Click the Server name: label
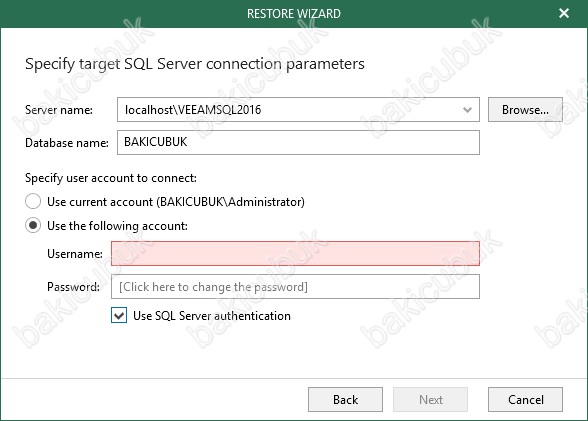Viewport: 588px width, 421px height. coord(59,110)
